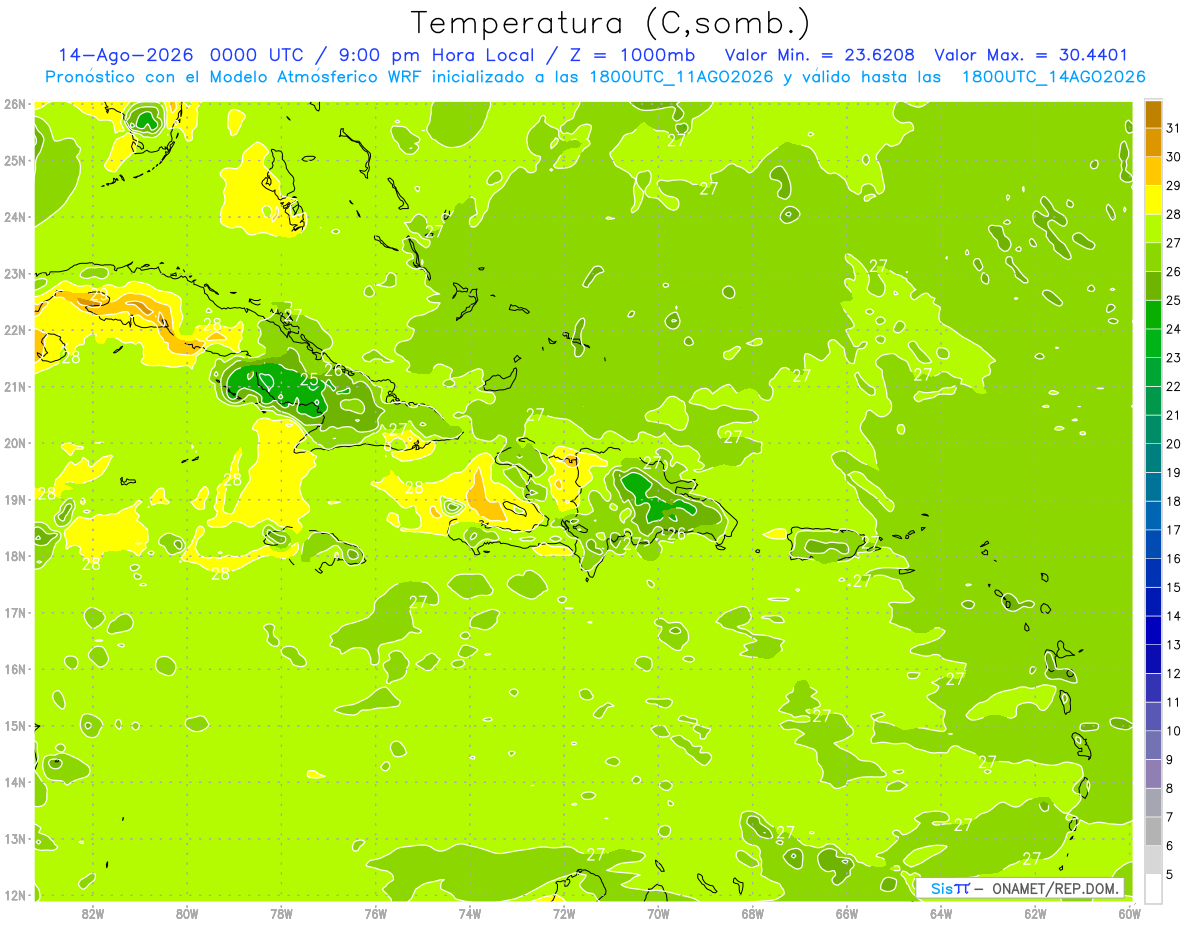Click the '12N' latitude label

click(15, 895)
